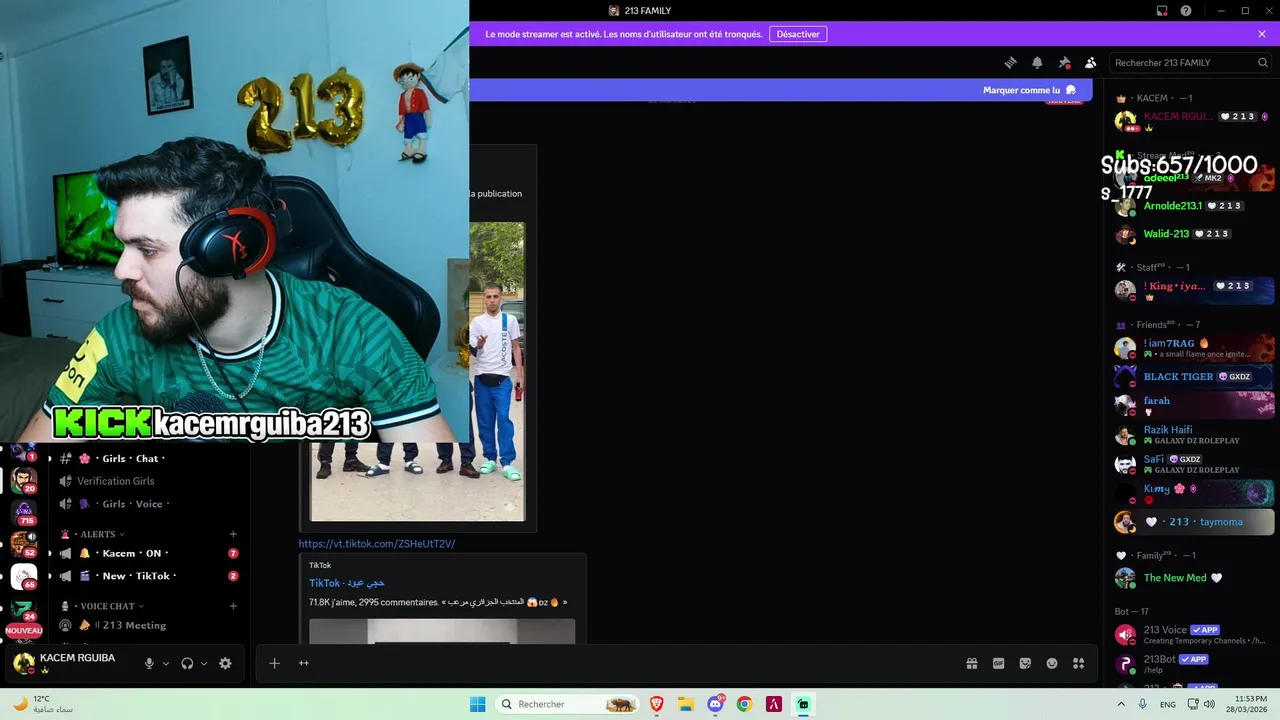Click the search magnifier icon
Screen dimensions: 1280x720
coord(1263,62)
